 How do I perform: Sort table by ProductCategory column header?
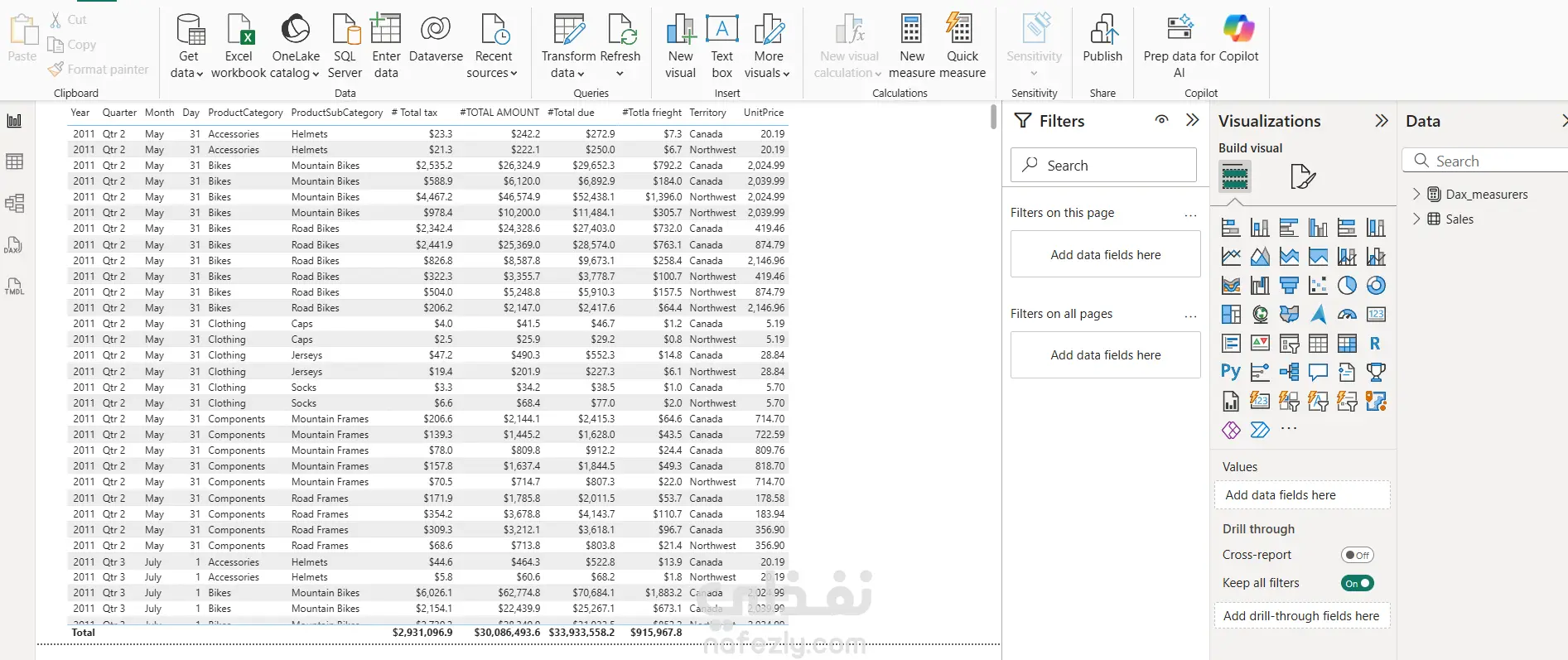(245, 113)
